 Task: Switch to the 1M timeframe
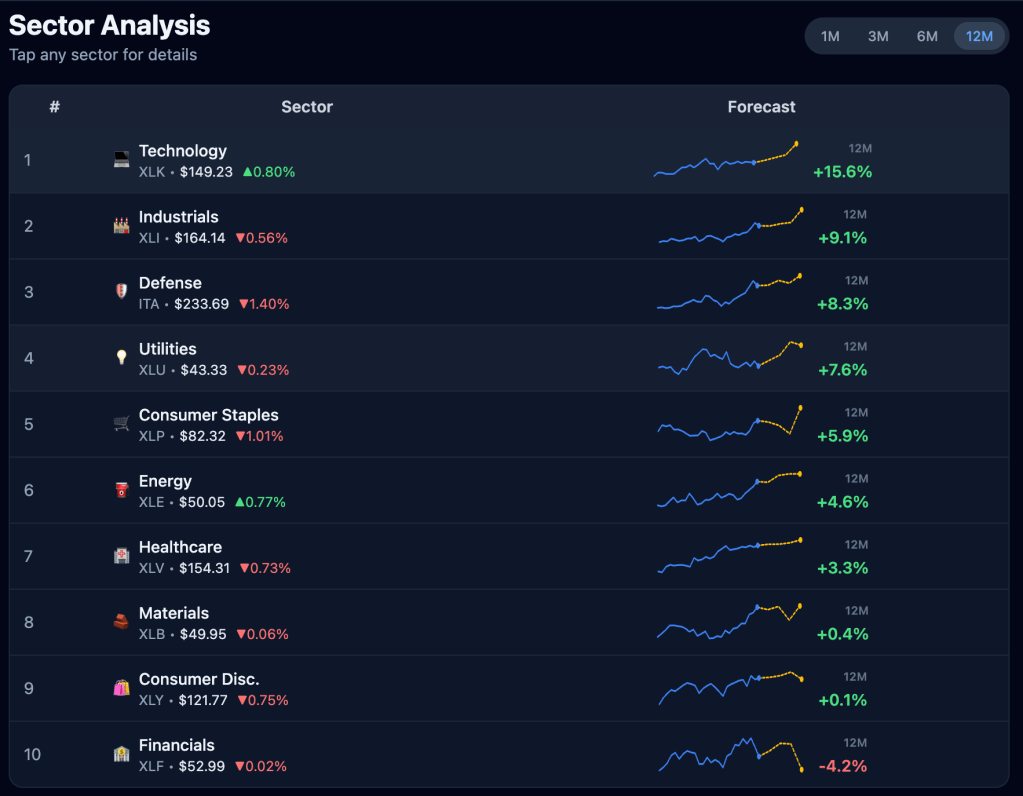pos(830,37)
